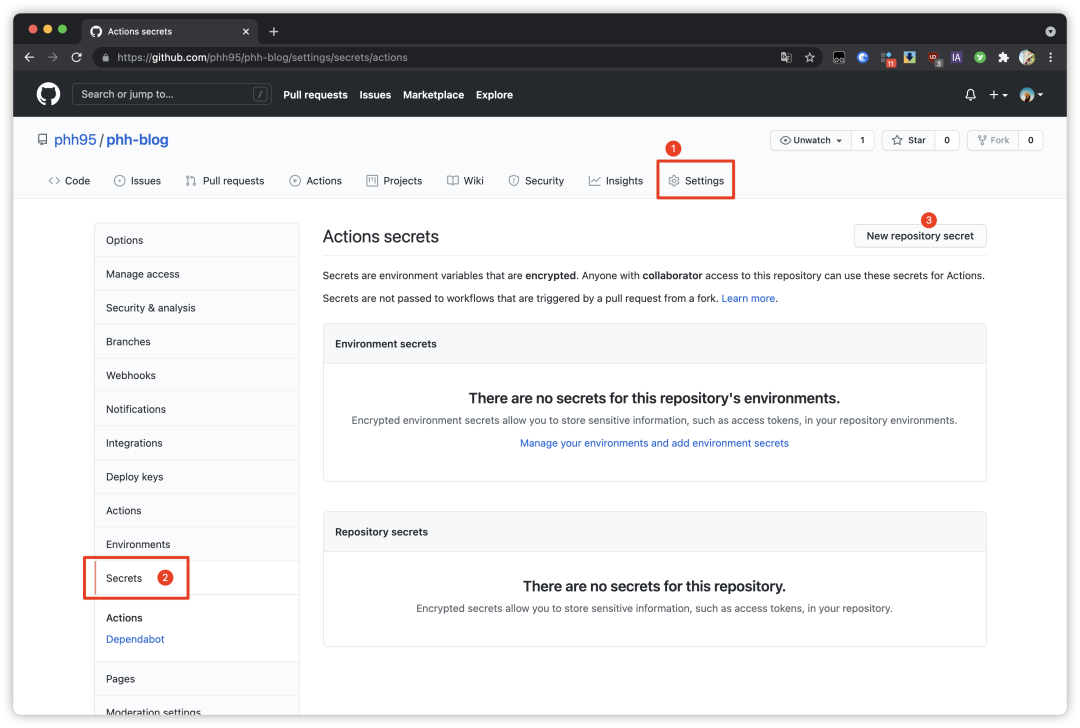
Task: Click the bookmark star in the address bar
Action: pos(810,57)
